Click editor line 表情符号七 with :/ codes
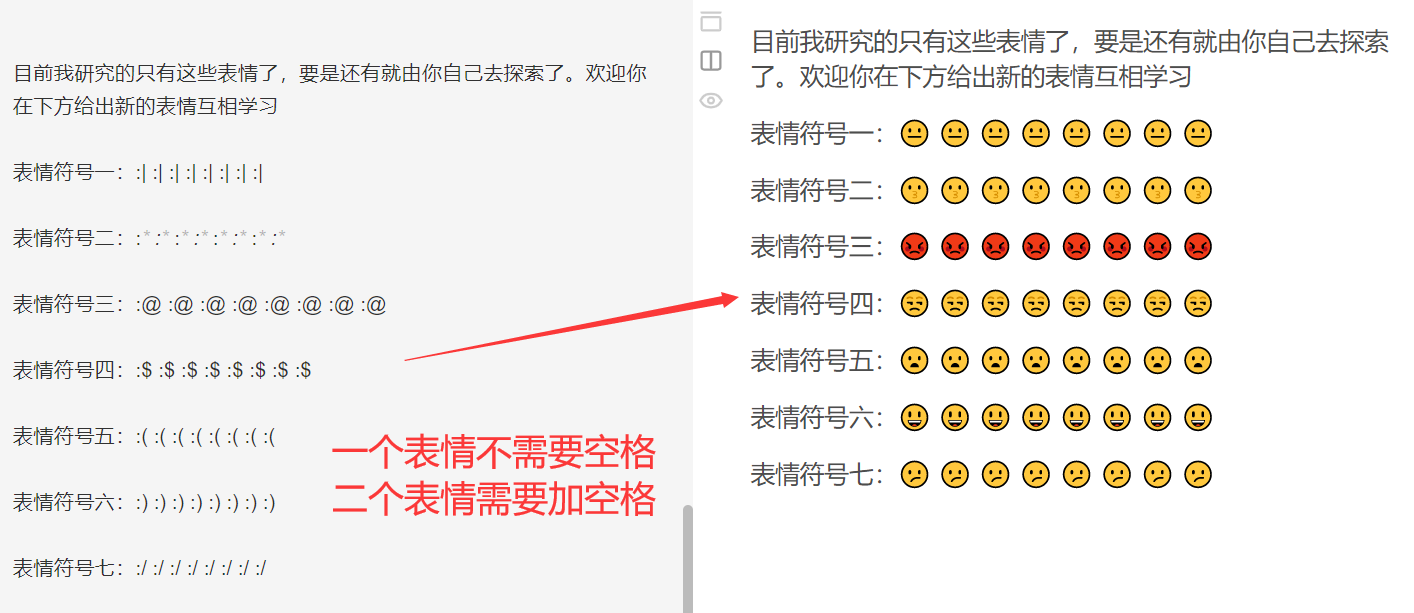Viewport: 1414px width, 613px height. tap(139, 569)
